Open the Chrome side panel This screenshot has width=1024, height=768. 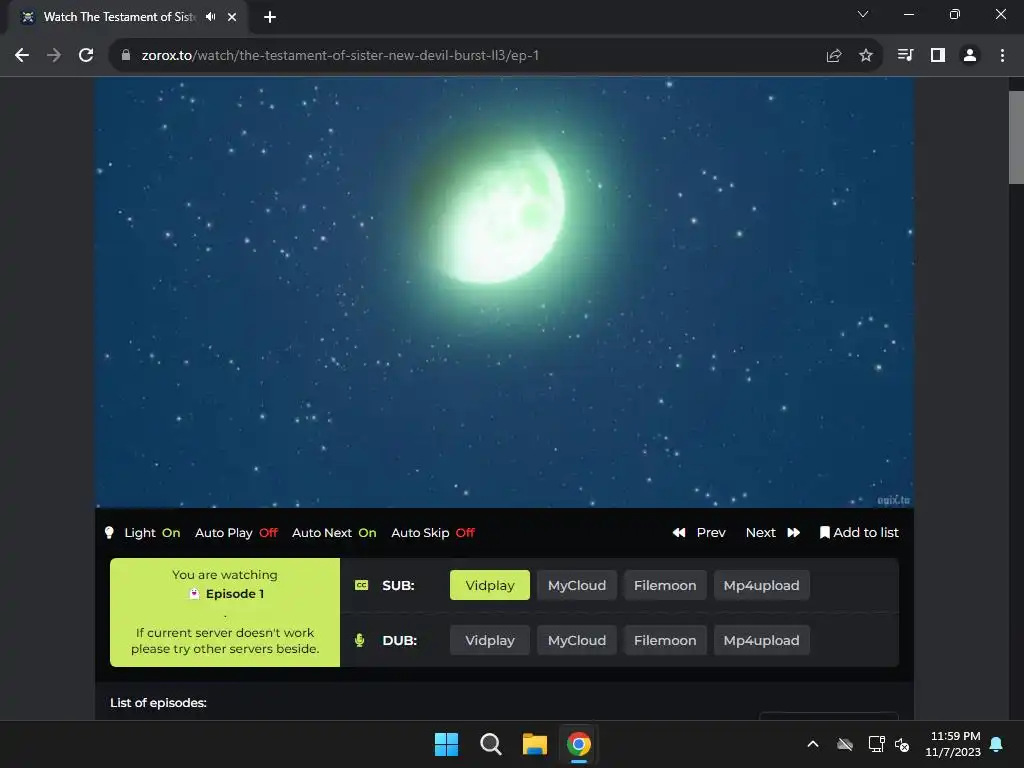938,56
